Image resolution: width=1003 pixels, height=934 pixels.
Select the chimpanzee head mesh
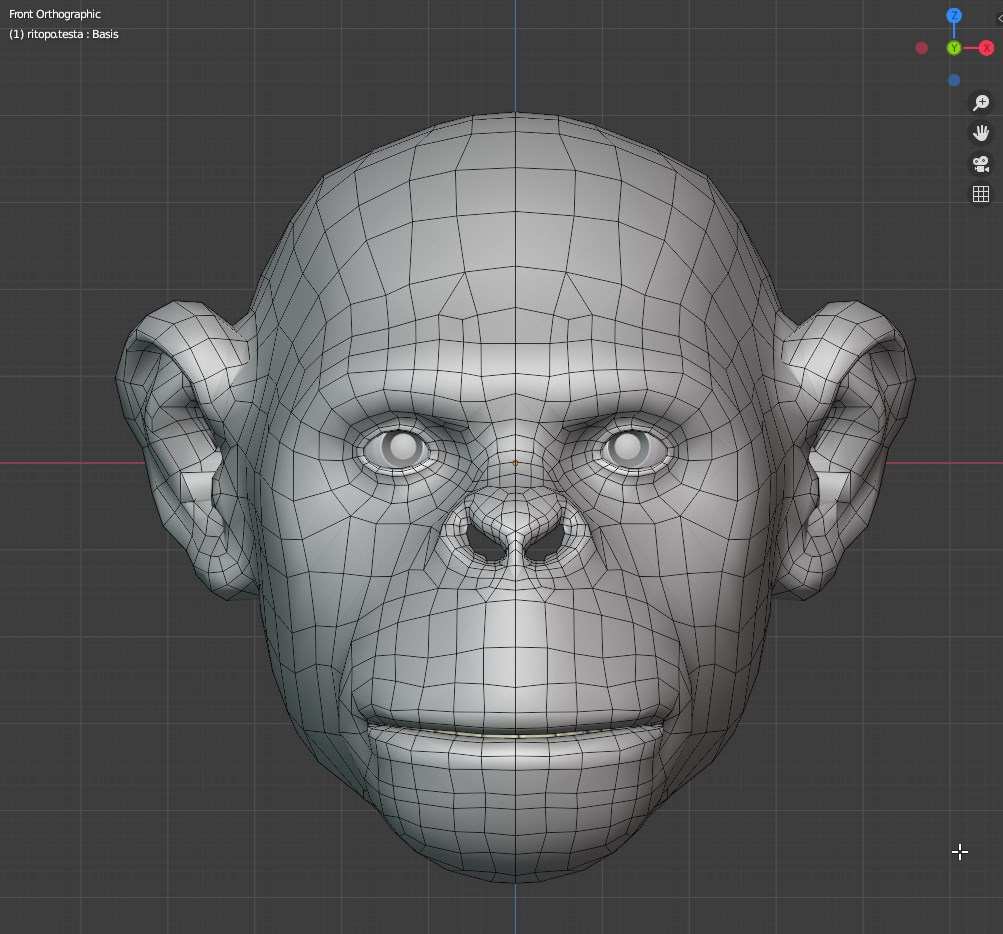[516, 250]
